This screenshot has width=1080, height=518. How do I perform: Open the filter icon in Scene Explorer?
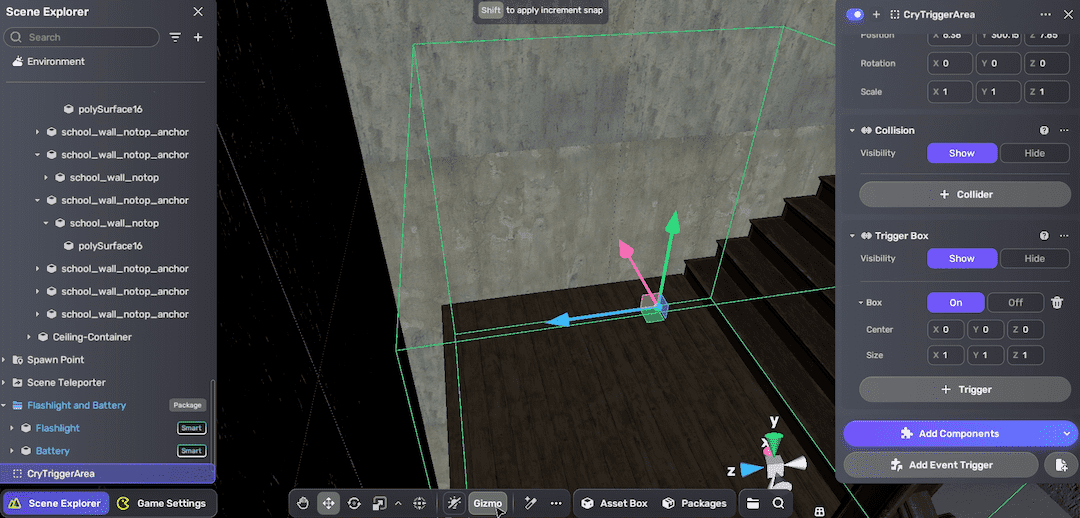(x=176, y=37)
